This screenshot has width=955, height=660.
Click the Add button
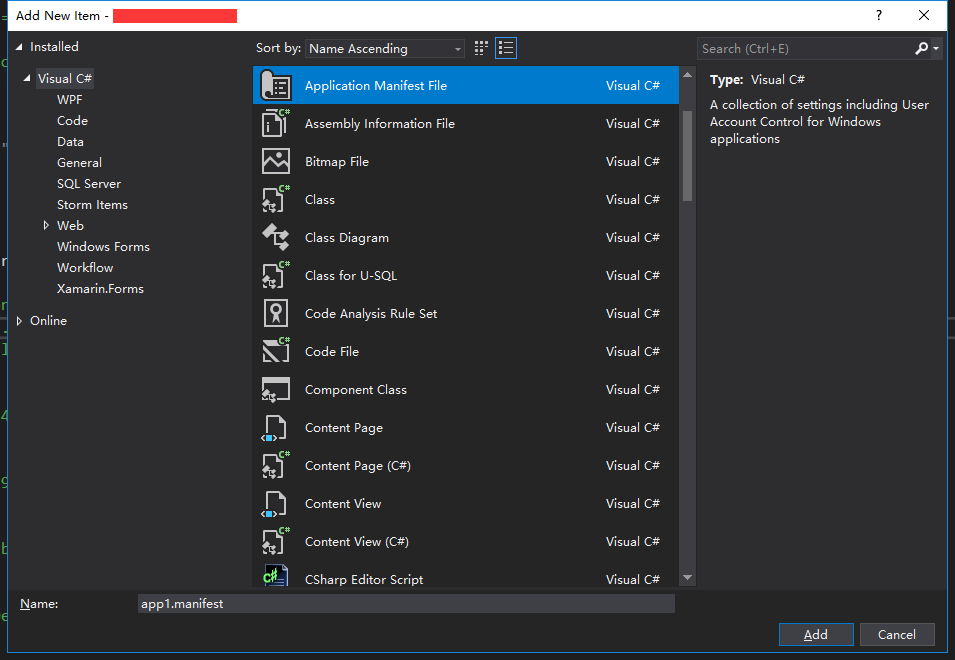[x=816, y=634]
